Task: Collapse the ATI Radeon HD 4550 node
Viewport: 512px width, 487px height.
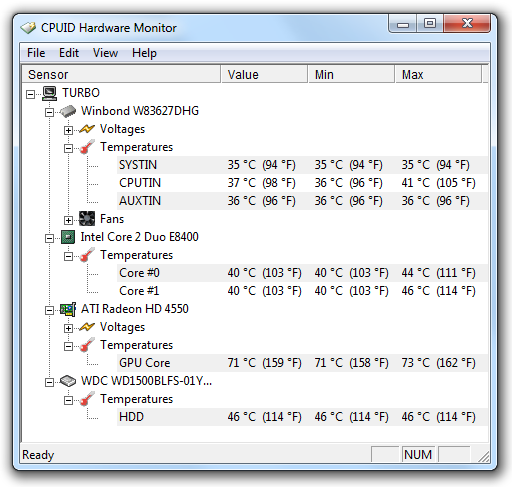Action: coord(49,310)
